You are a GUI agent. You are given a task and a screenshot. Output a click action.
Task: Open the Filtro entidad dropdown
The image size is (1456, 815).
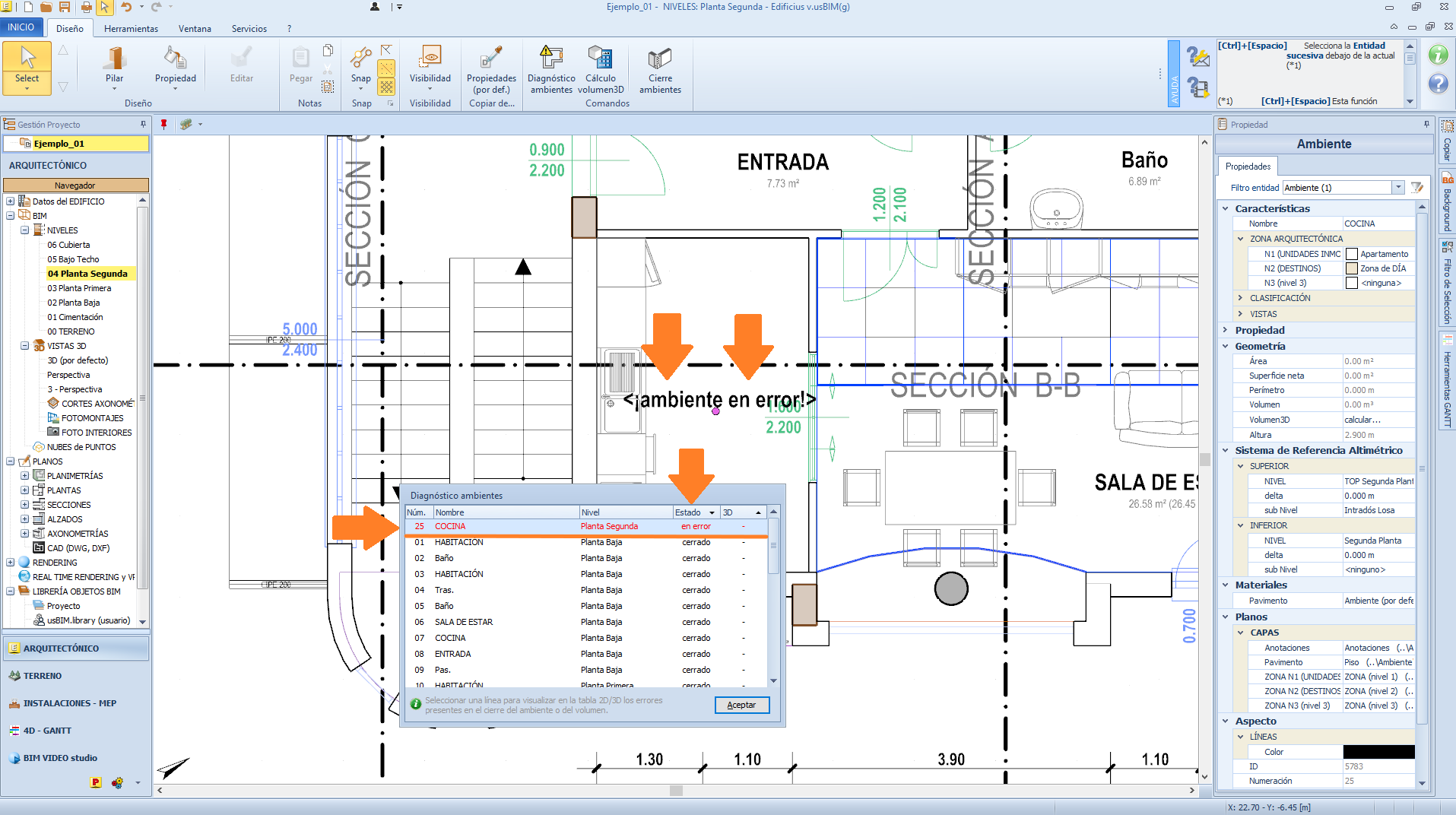click(1397, 188)
